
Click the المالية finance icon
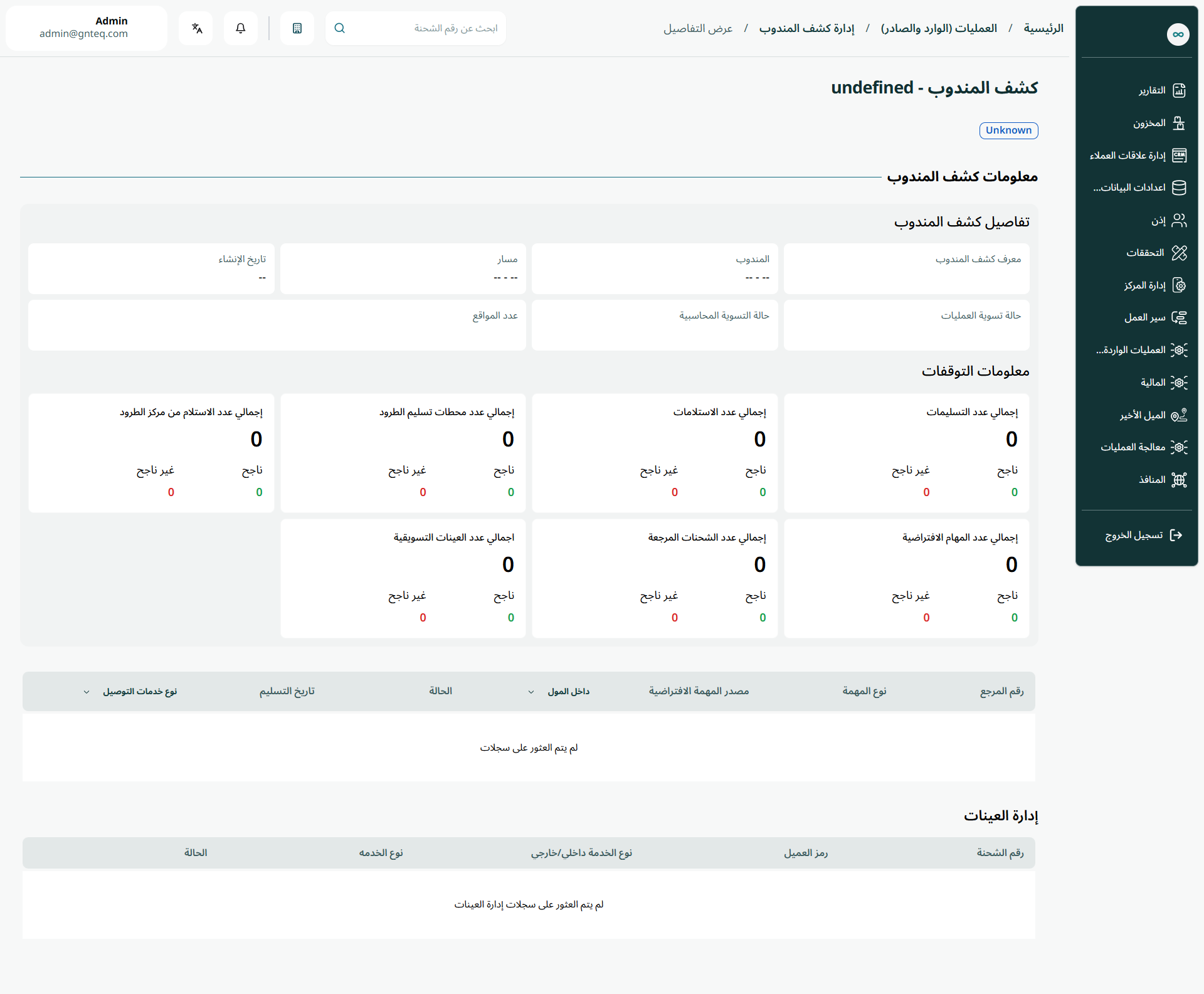tap(1179, 383)
